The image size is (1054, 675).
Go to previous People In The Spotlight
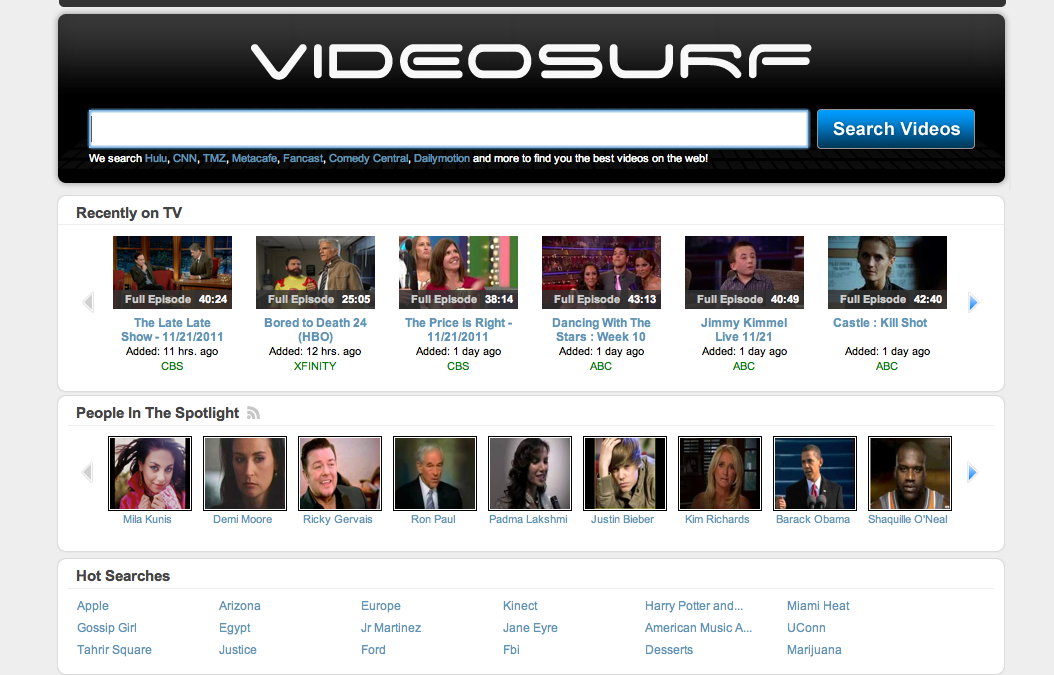pyautogui.click(x=87, y=472)
